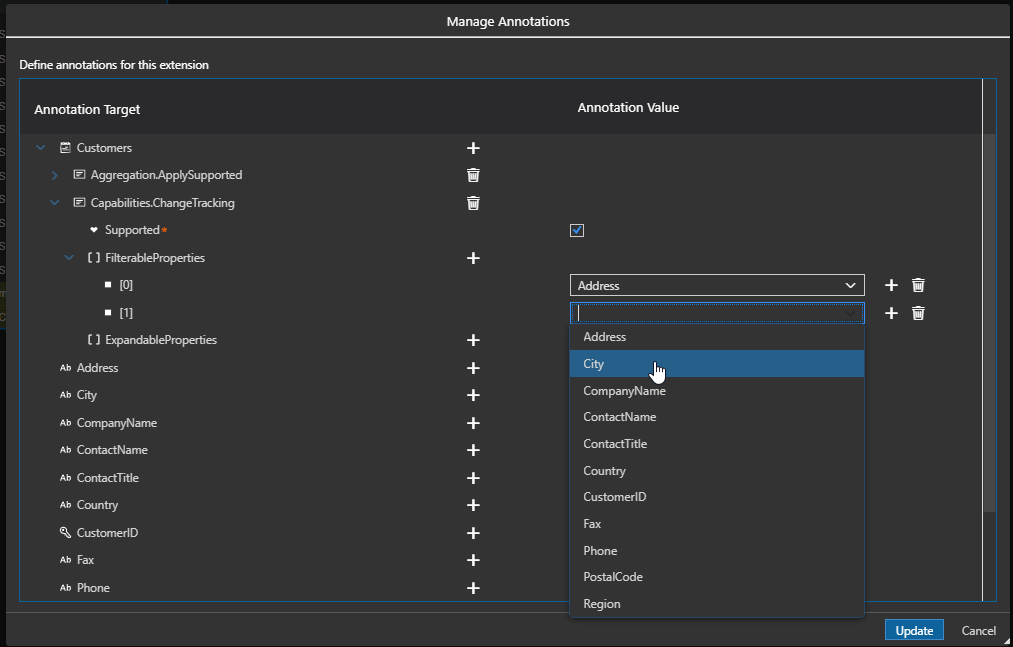Click the annotations list vertical scrollbar
1013x647 pixels.
tap(989, 323)
